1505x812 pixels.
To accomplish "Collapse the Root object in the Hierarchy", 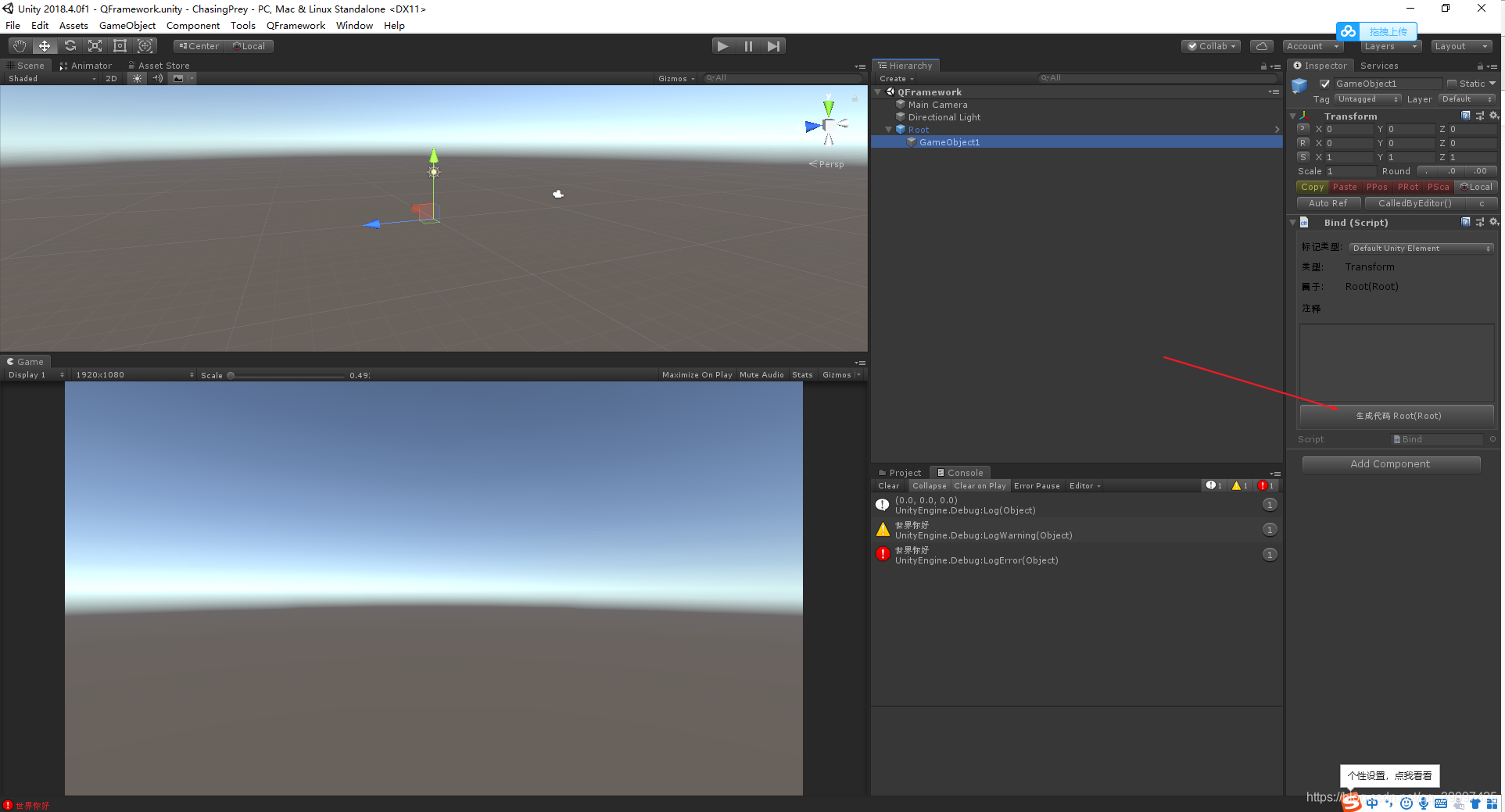I will (889, 130).
